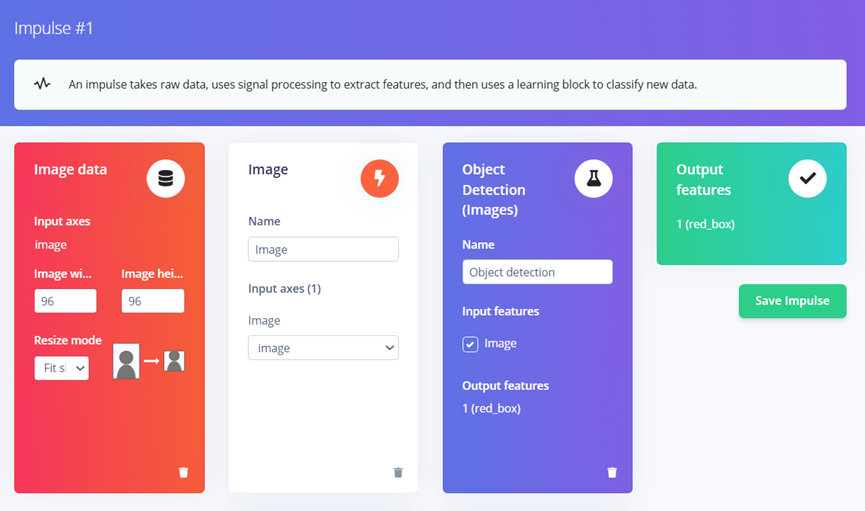This screenshot has width=865, height=511.
Task: Click the Impulse #1 title
Action: click(54, 28)
